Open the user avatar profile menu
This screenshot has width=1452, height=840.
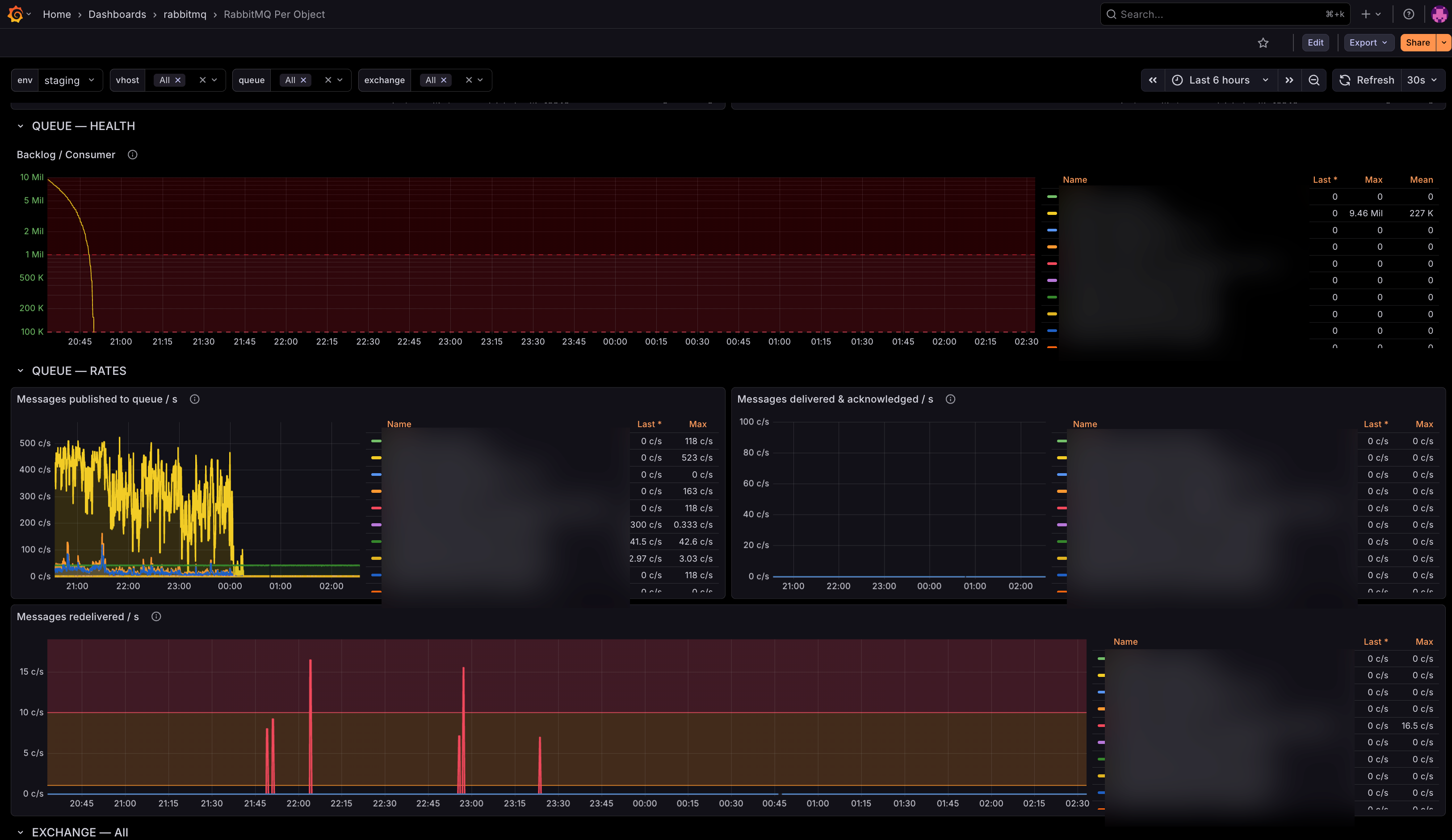tap(1439, 14)
